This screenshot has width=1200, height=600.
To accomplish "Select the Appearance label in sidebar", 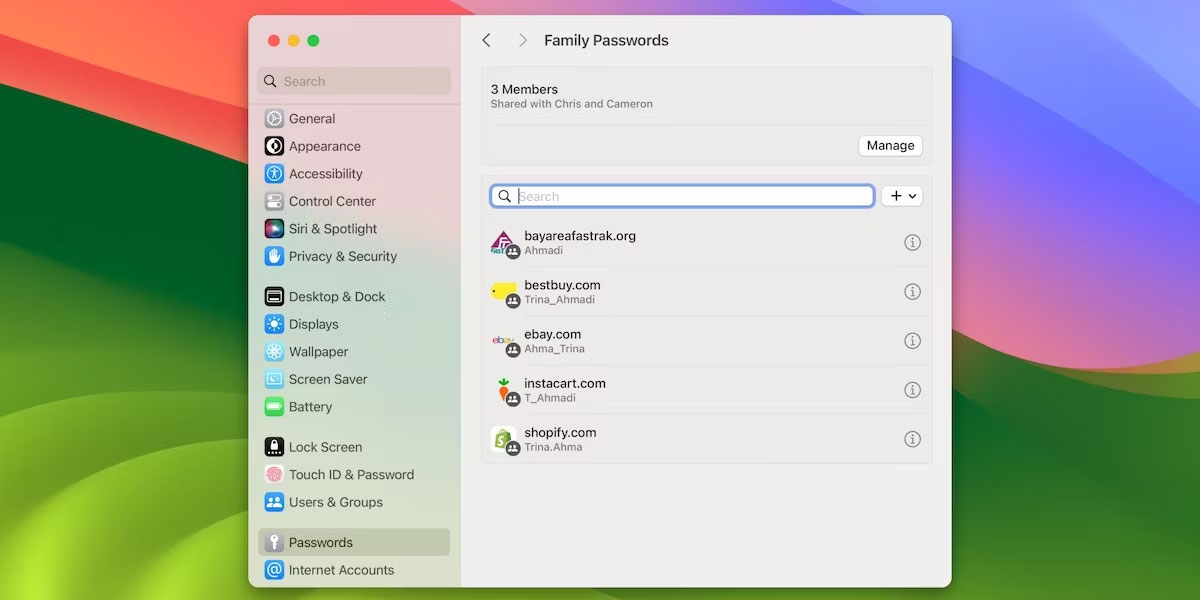I will (x=325, y=146).
